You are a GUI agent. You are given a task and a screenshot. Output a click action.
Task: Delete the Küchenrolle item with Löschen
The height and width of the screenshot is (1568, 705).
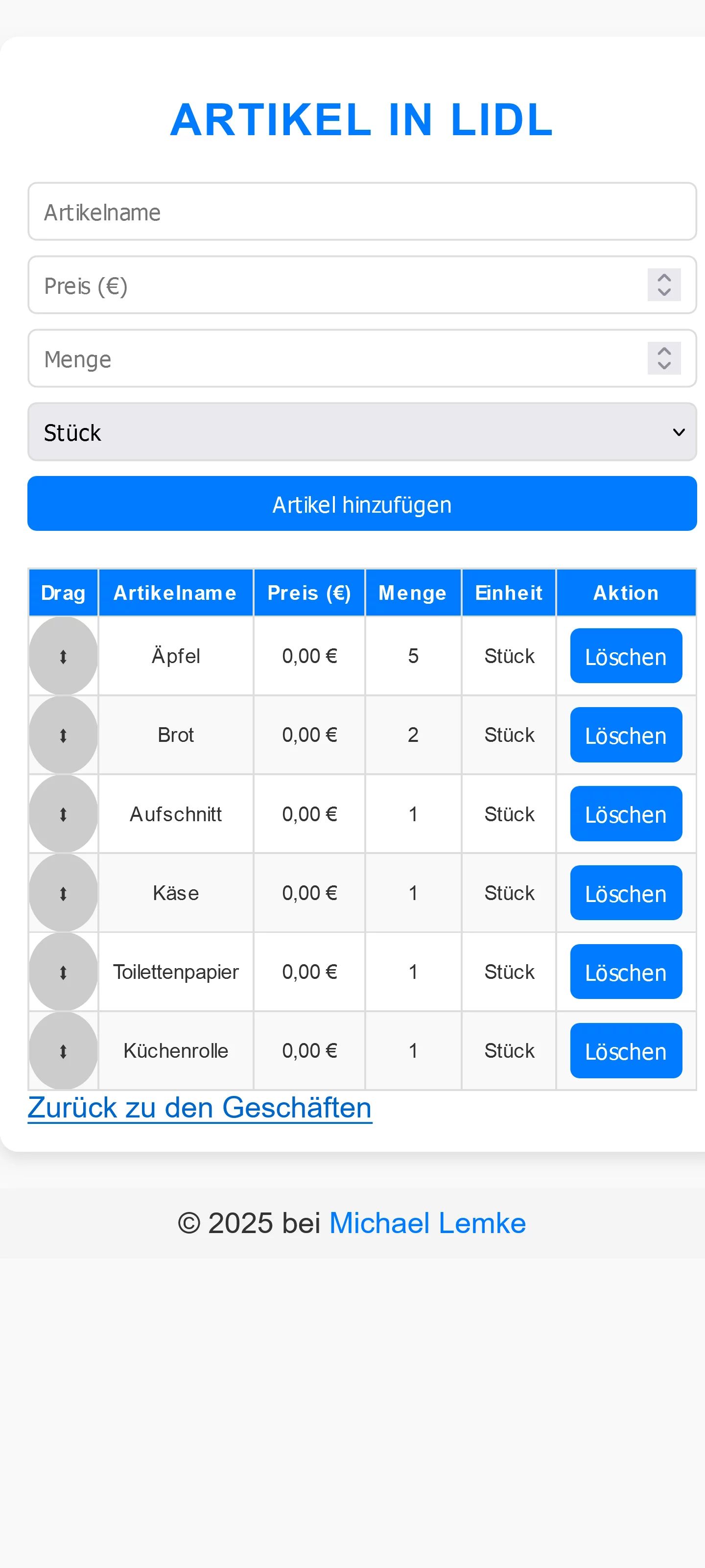point(626,1050)
